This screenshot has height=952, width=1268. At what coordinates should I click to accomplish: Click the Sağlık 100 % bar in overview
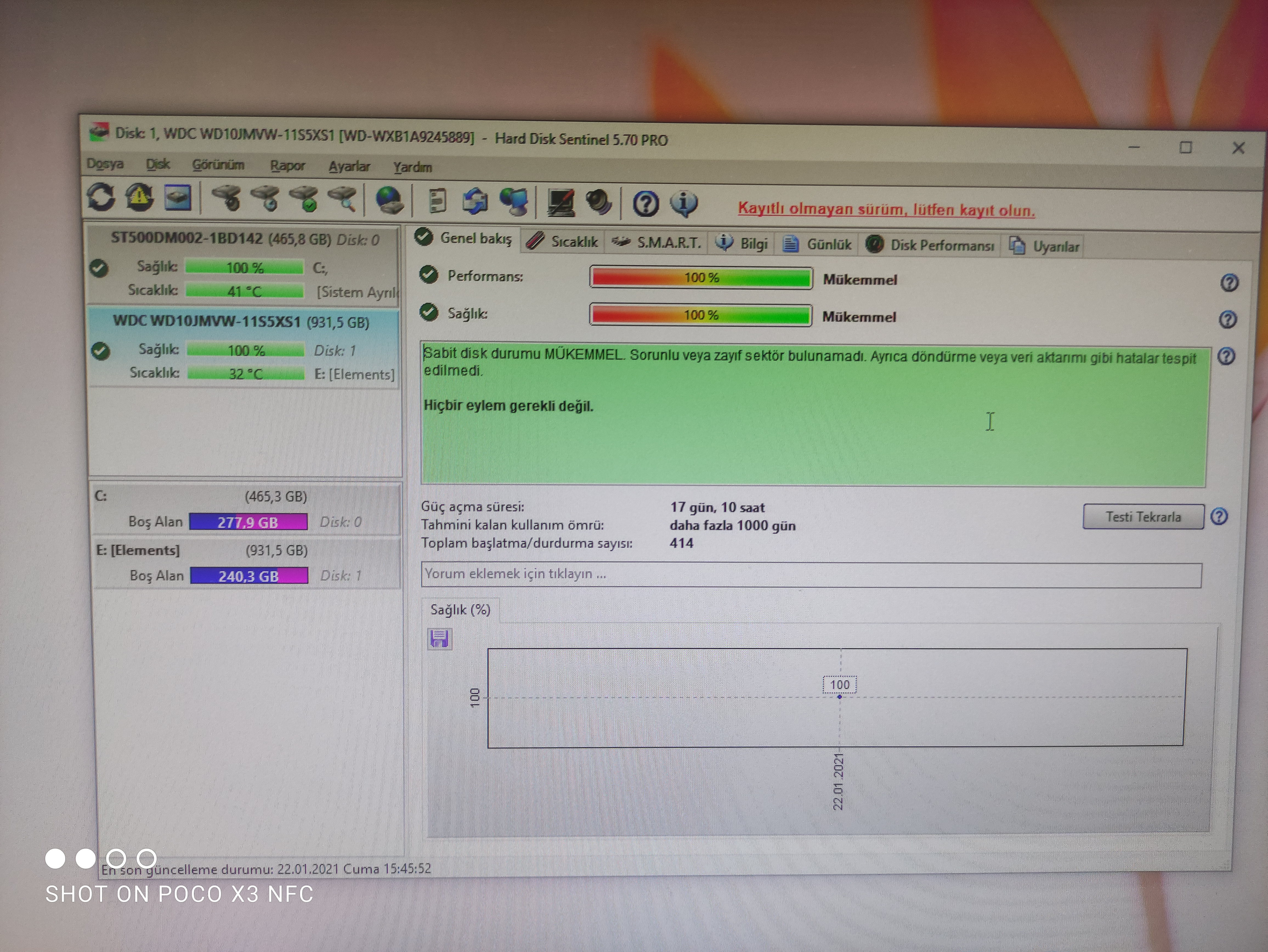(x=700, y=315)
